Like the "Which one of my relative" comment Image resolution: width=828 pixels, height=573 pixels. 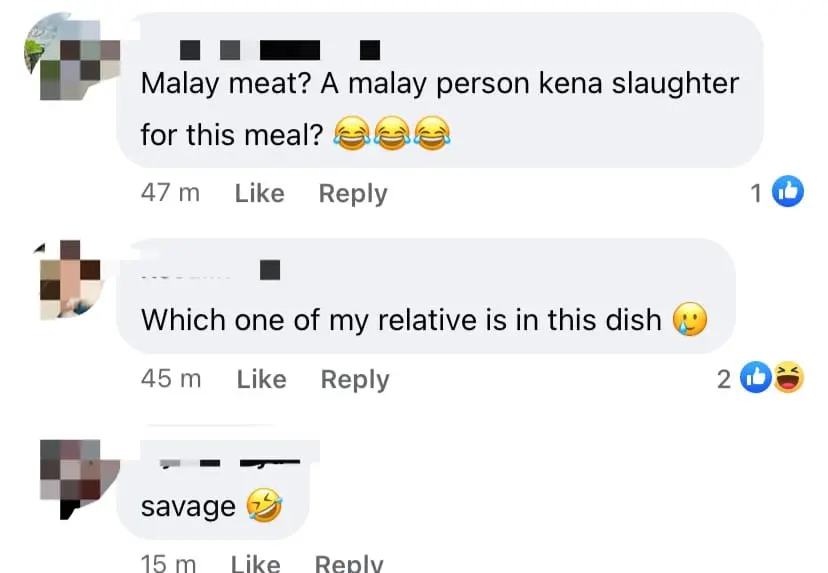tap(261, 379)
